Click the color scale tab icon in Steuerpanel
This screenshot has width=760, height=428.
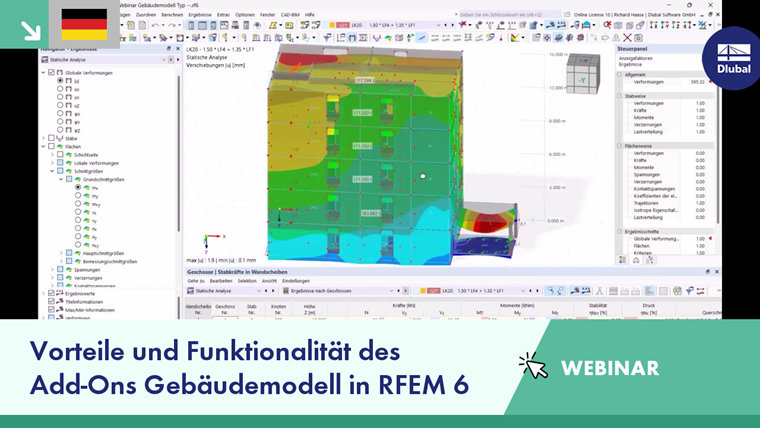click(x=622, y=260)
